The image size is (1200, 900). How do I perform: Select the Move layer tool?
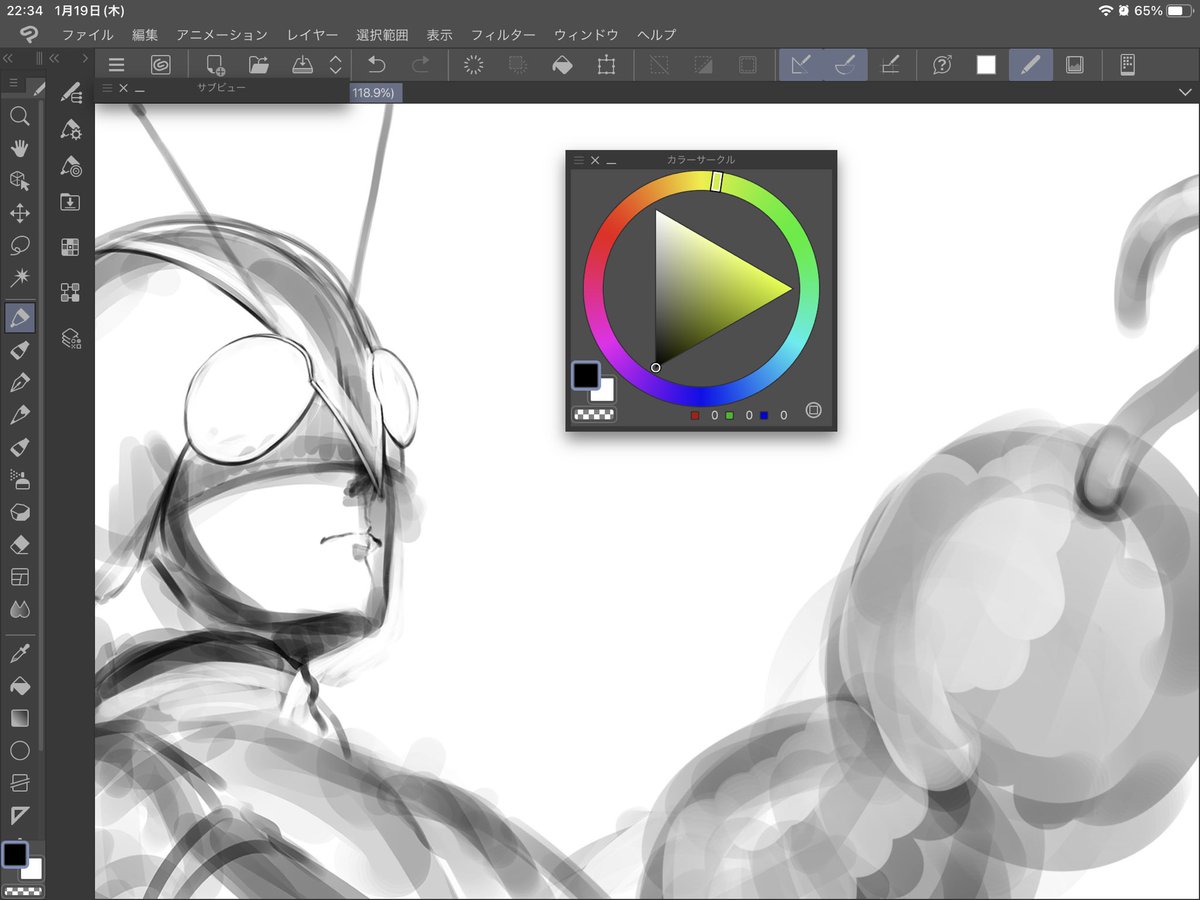(19, 213)
